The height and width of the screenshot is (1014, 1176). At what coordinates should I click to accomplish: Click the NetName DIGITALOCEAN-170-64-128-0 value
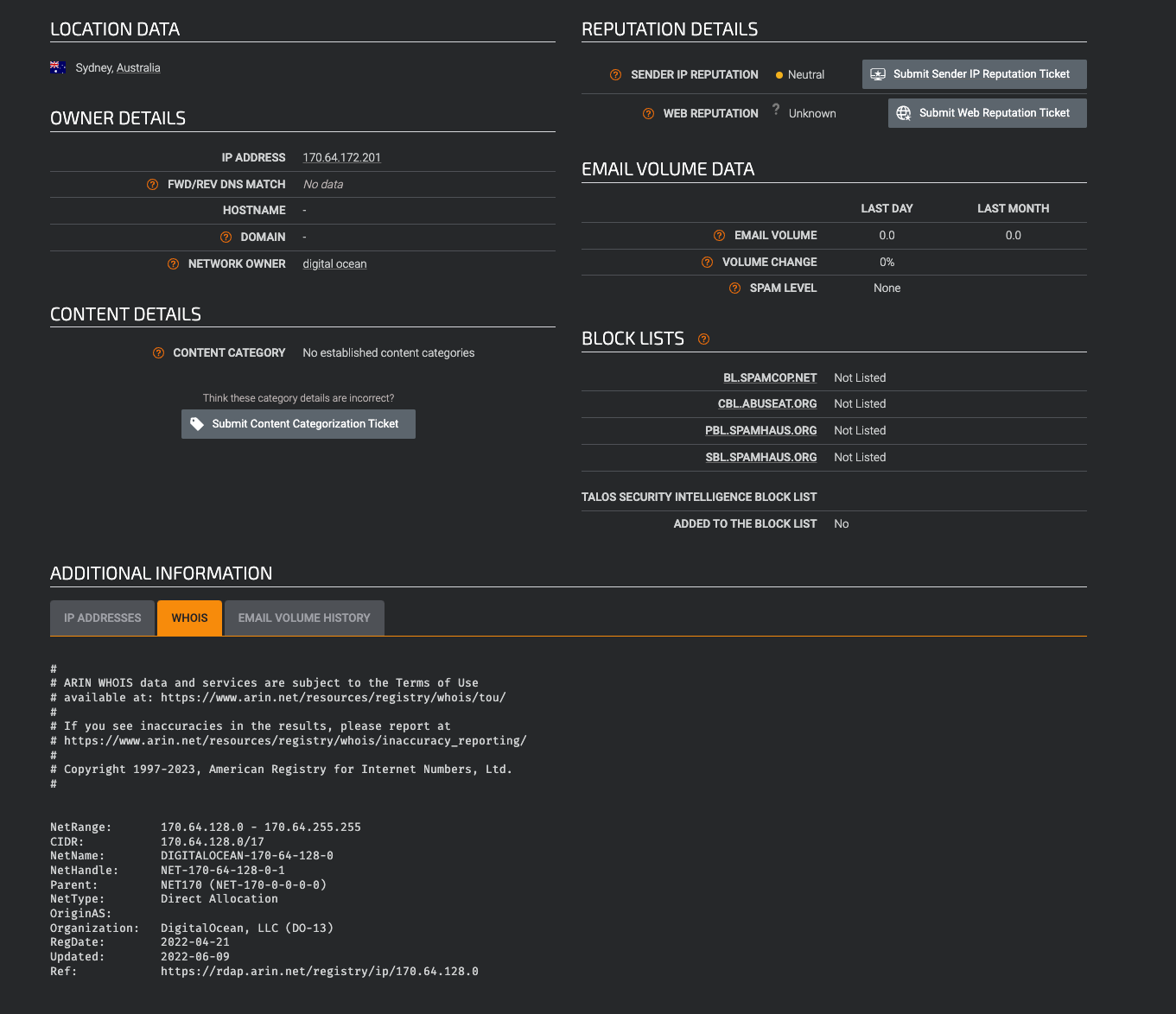(247, 856)
